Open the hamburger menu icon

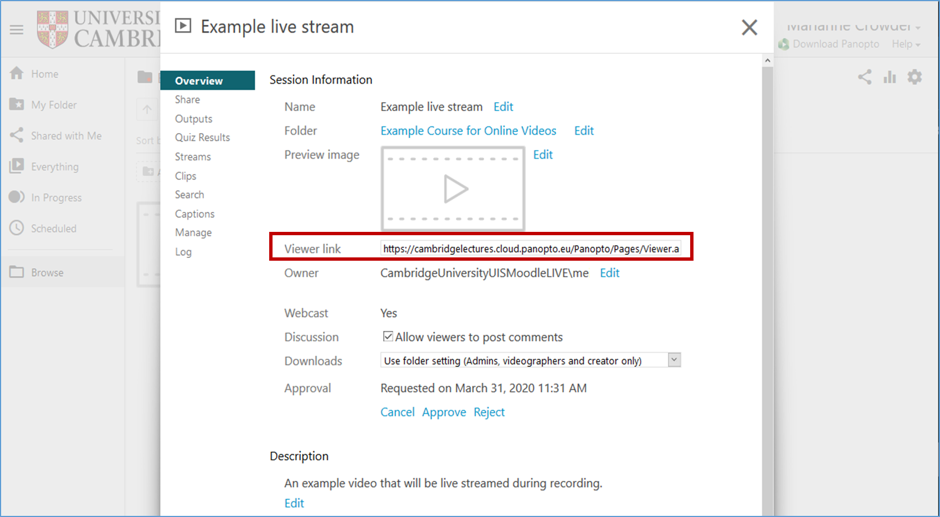point(16,29)
